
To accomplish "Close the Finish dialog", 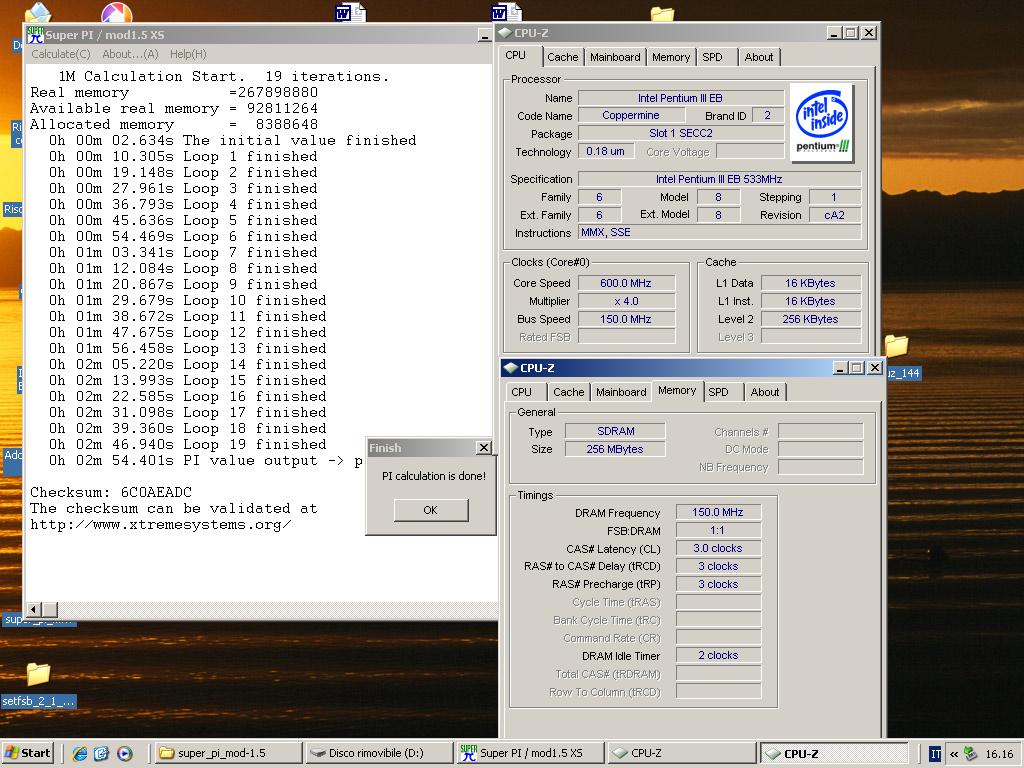I will (x=483, y=447).
